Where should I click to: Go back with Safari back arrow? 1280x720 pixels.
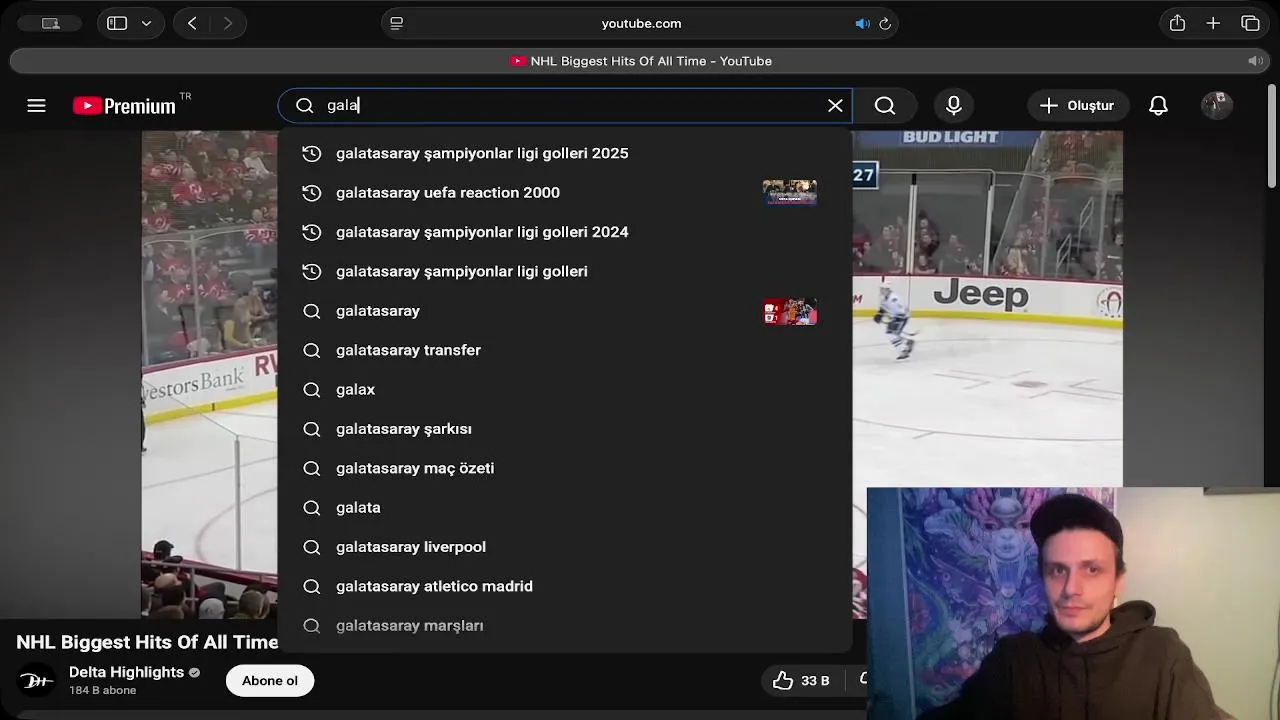pyautogui.click(x=192, y=23)
